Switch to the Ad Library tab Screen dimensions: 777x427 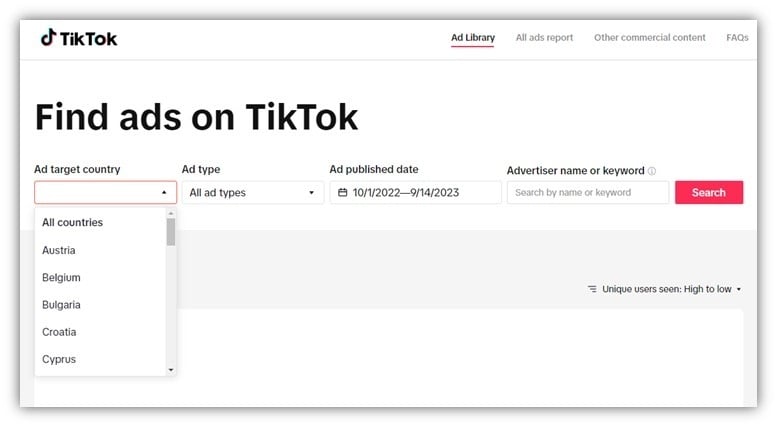coord(473,38)
